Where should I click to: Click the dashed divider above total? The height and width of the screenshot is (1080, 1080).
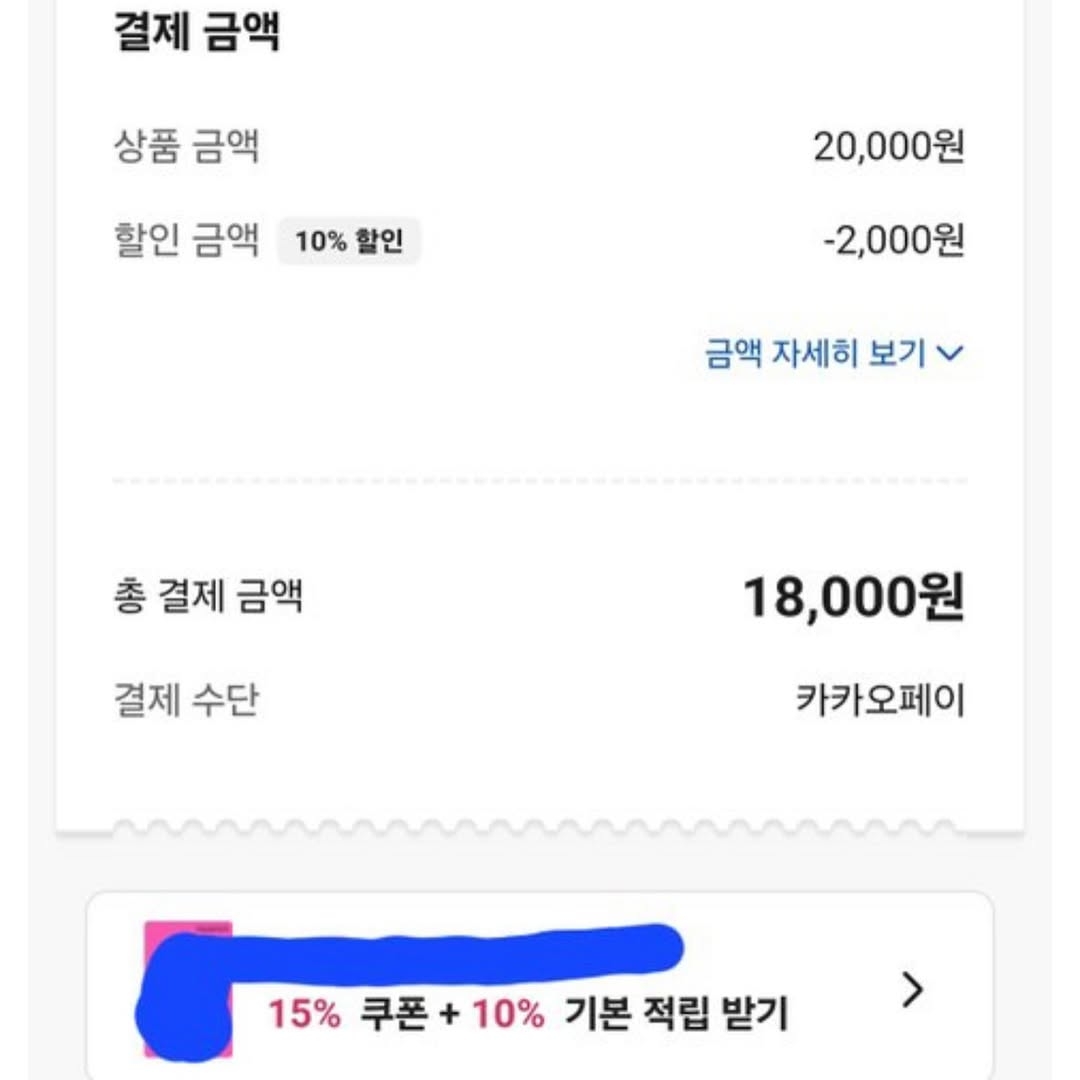pyautogui.click(x=540, y=481)
